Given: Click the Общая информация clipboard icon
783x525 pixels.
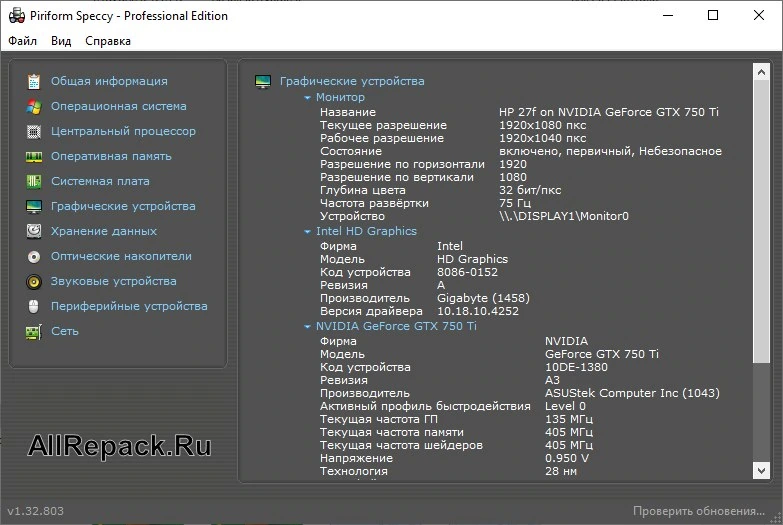Looking at the screenshot, I should [33, 81].
